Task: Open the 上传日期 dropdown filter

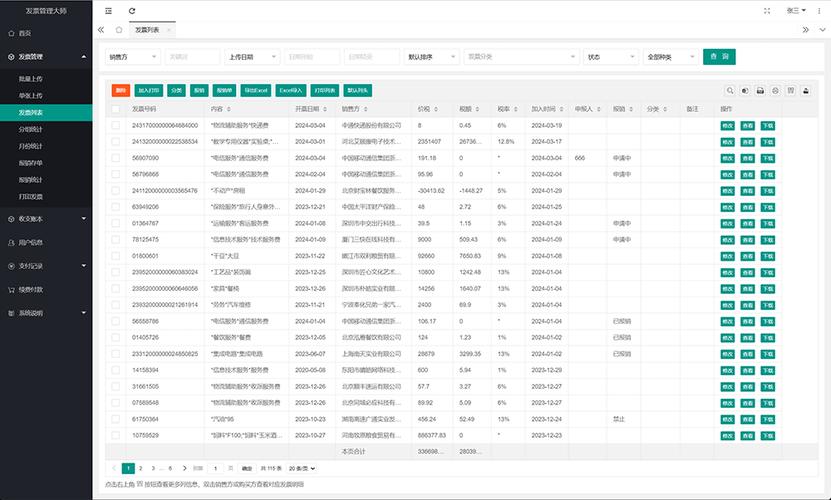Action: [252, 57]
